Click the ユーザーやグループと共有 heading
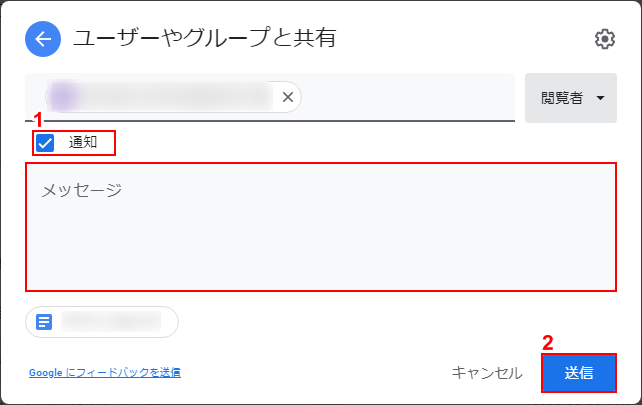The width and height of the screenshot is (642, 405). [x=204, y=39]
